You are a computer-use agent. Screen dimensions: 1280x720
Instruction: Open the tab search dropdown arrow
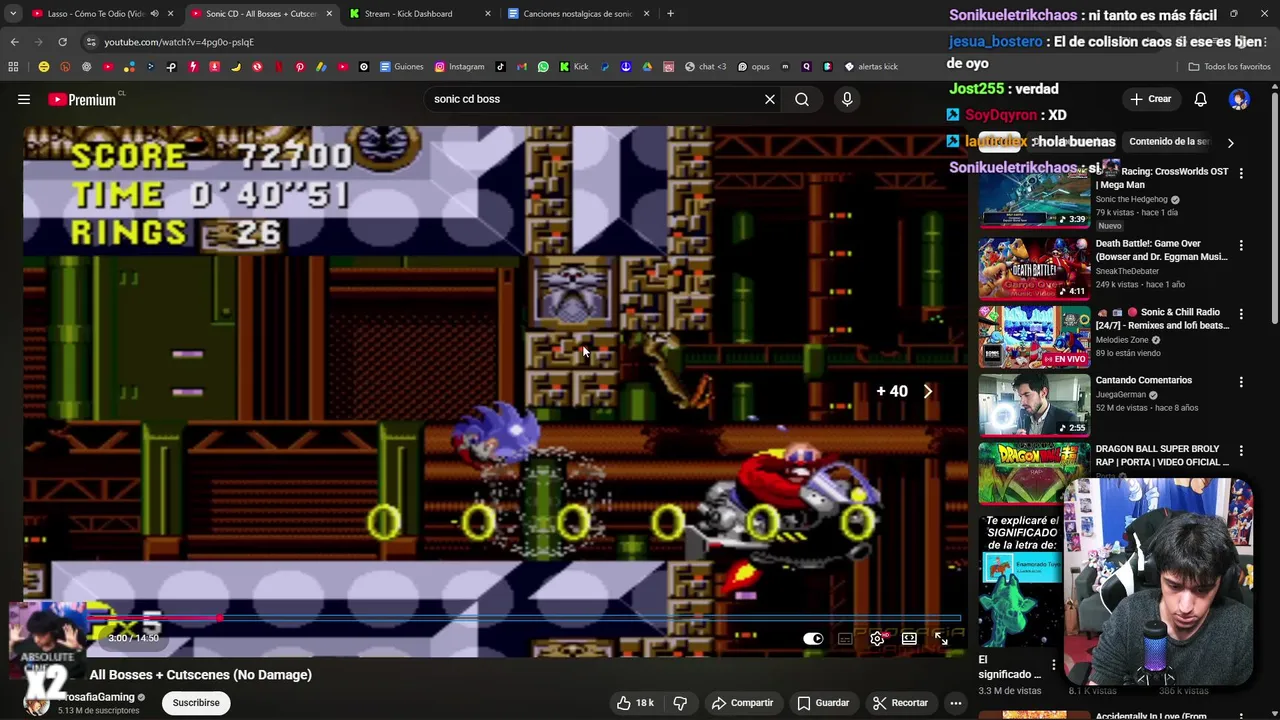pyautogui.click(x=13, y=14)
